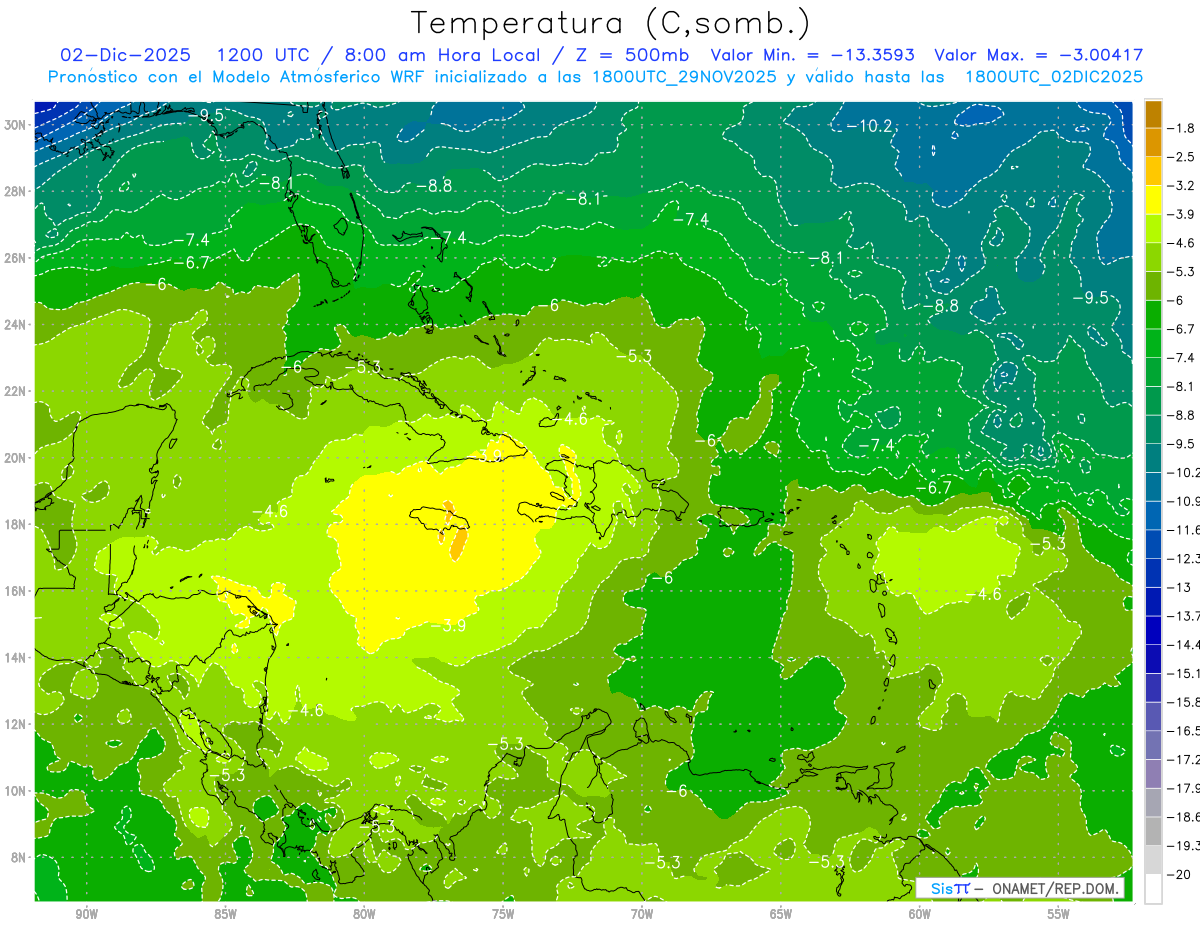
Task: Click the 90W longitude axis label
Action: (x=86, y=914)
